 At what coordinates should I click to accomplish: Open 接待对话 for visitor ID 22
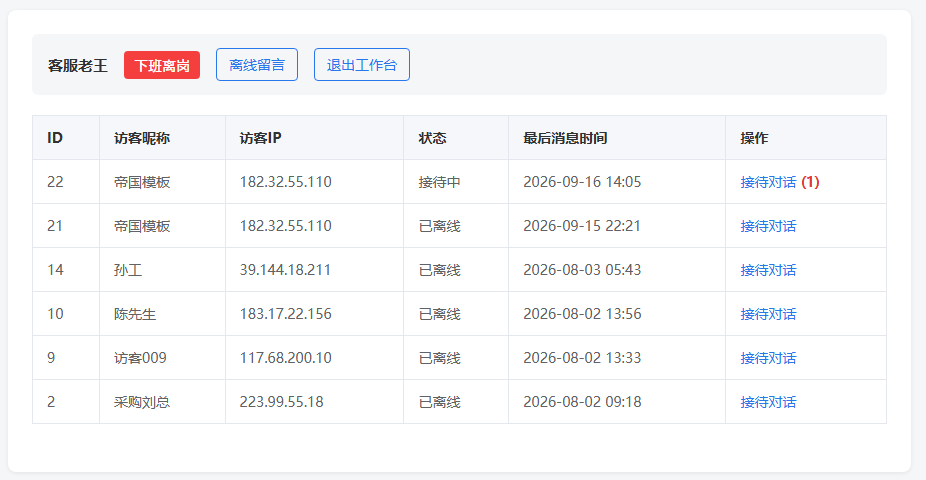[x=768, y=182]
